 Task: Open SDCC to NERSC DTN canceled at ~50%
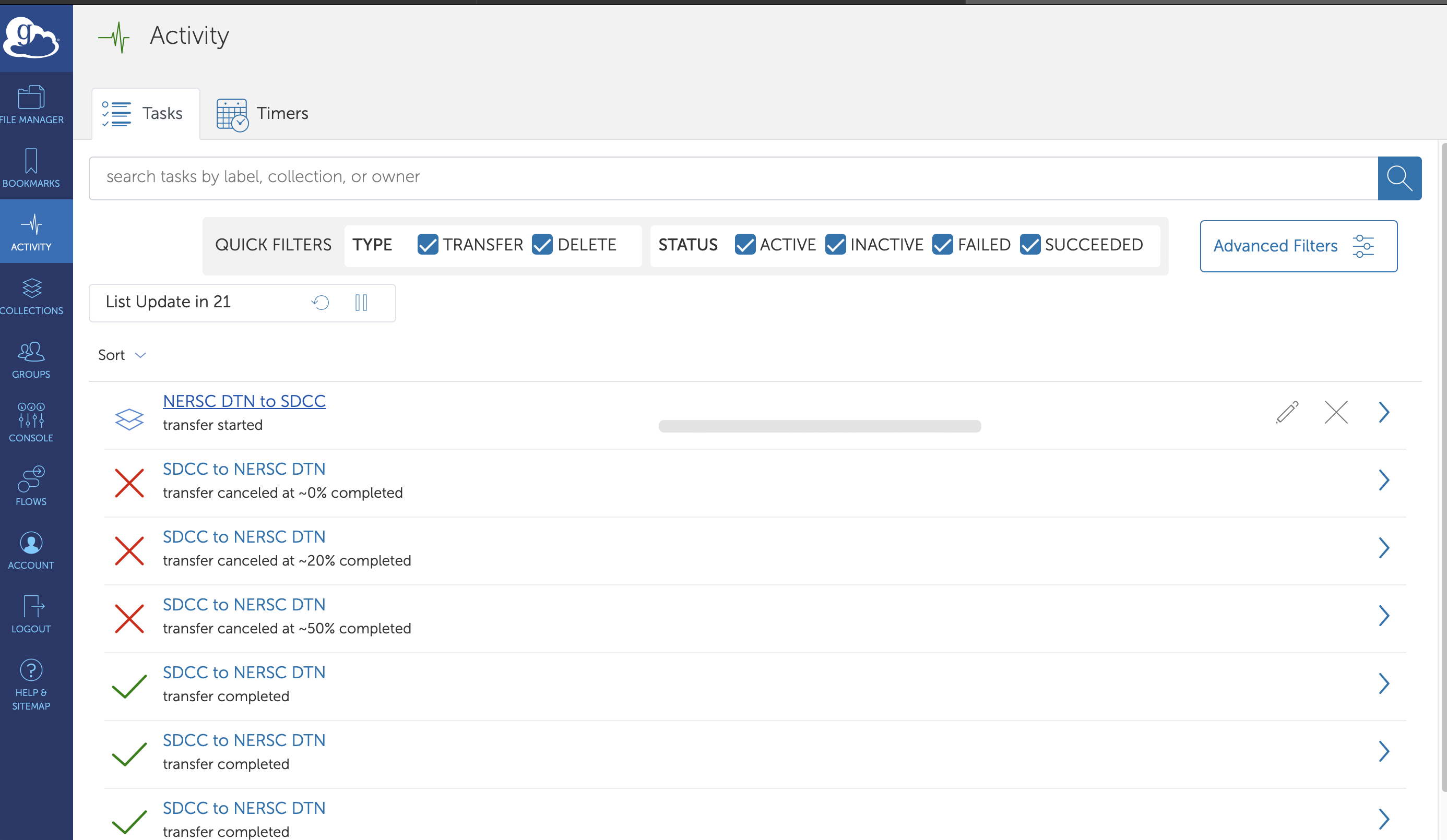point(244,604)
